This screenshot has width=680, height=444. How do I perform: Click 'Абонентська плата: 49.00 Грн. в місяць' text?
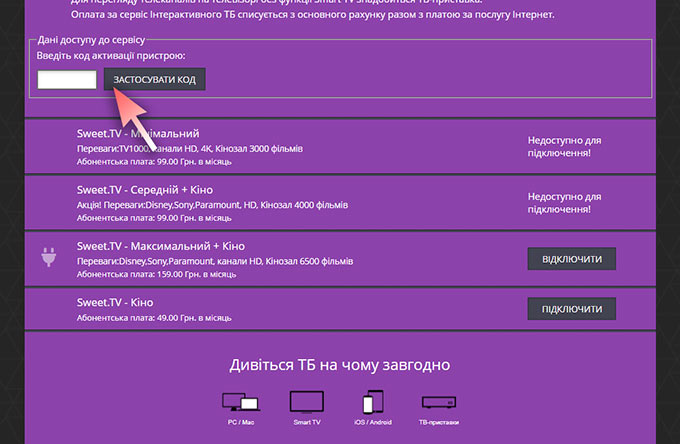(x=154, y=318)
